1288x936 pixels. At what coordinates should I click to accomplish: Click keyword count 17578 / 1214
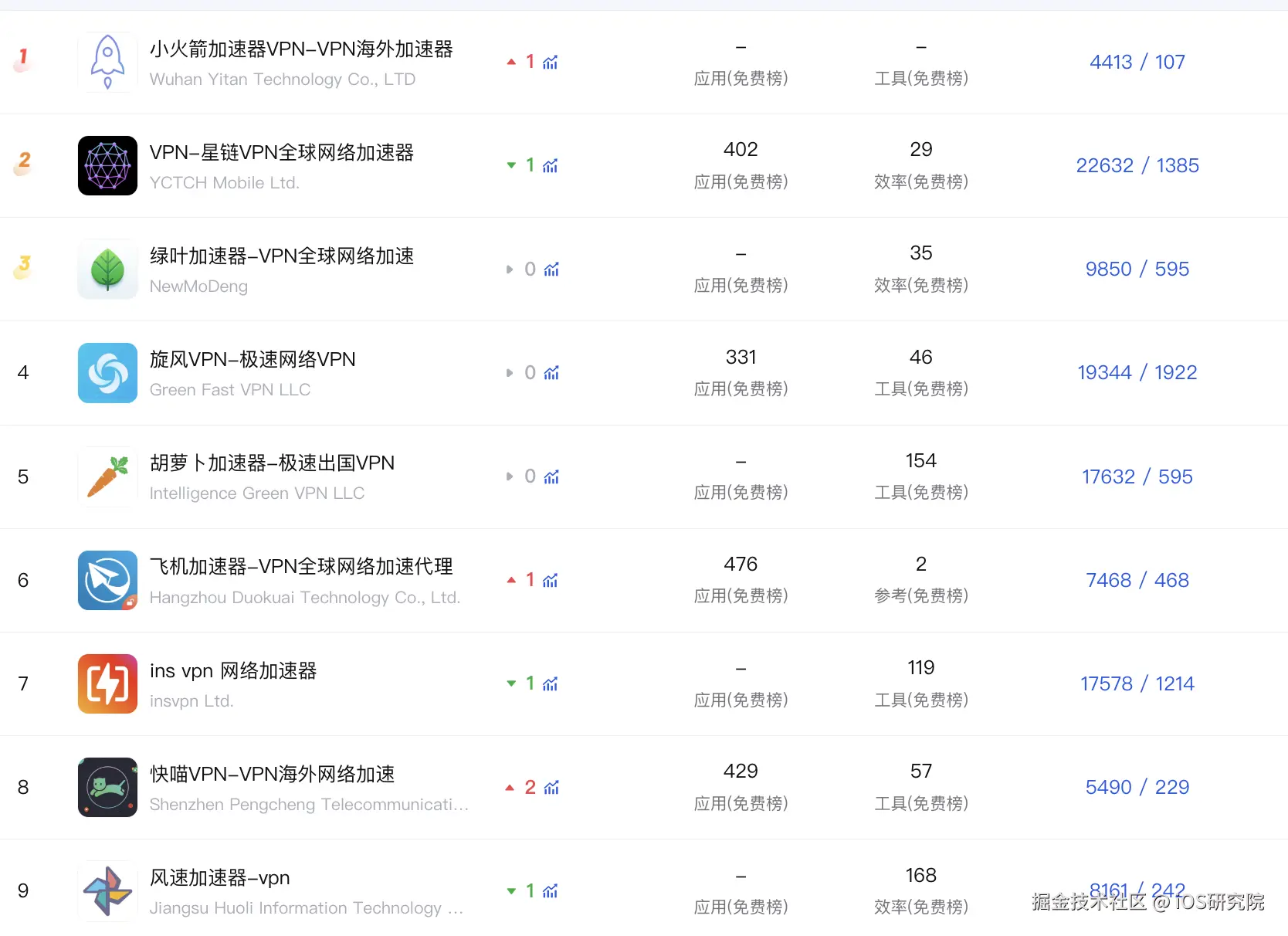point(1137,683)
